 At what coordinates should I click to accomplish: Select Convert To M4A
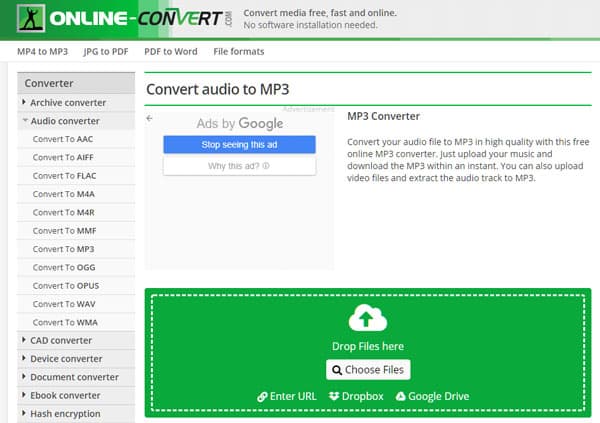click(x=76, y=194)
